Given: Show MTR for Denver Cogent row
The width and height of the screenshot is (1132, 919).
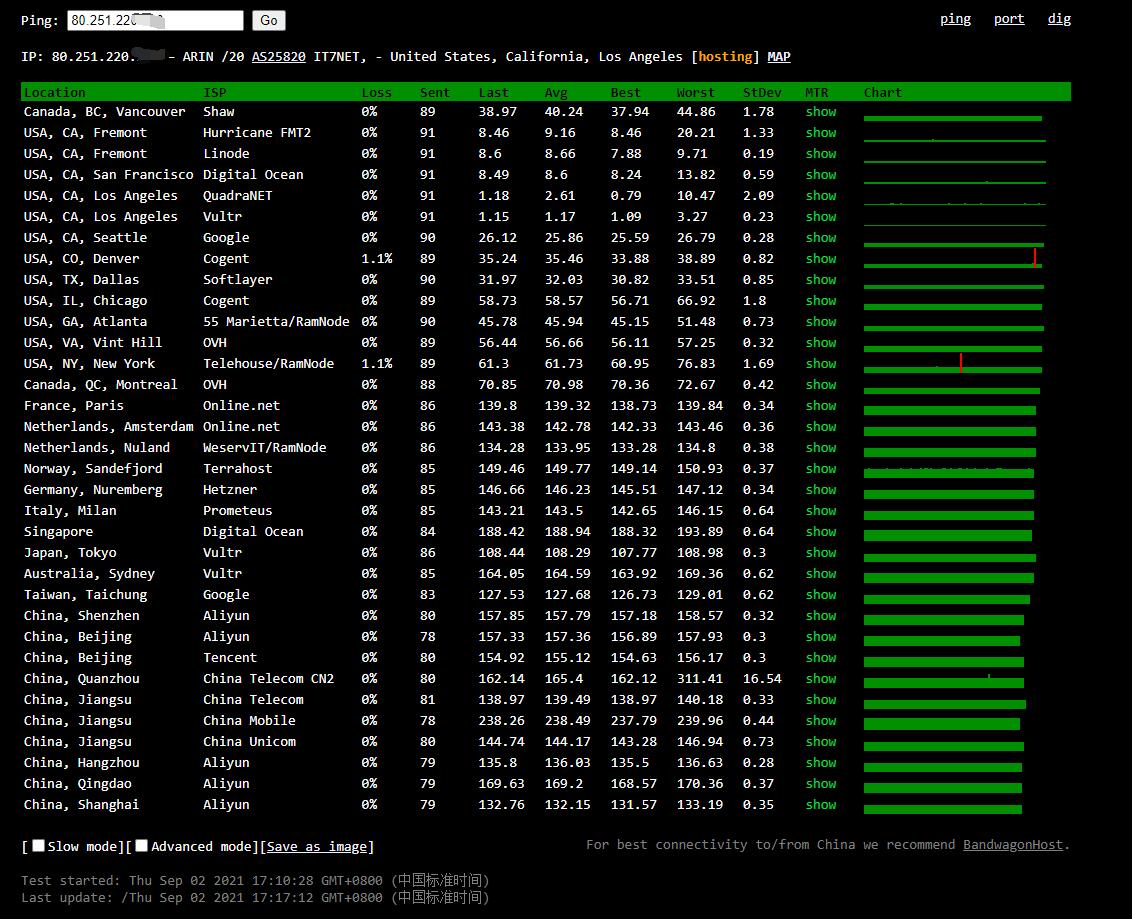Looking at the screenshot, I should (x=820, y=259).
